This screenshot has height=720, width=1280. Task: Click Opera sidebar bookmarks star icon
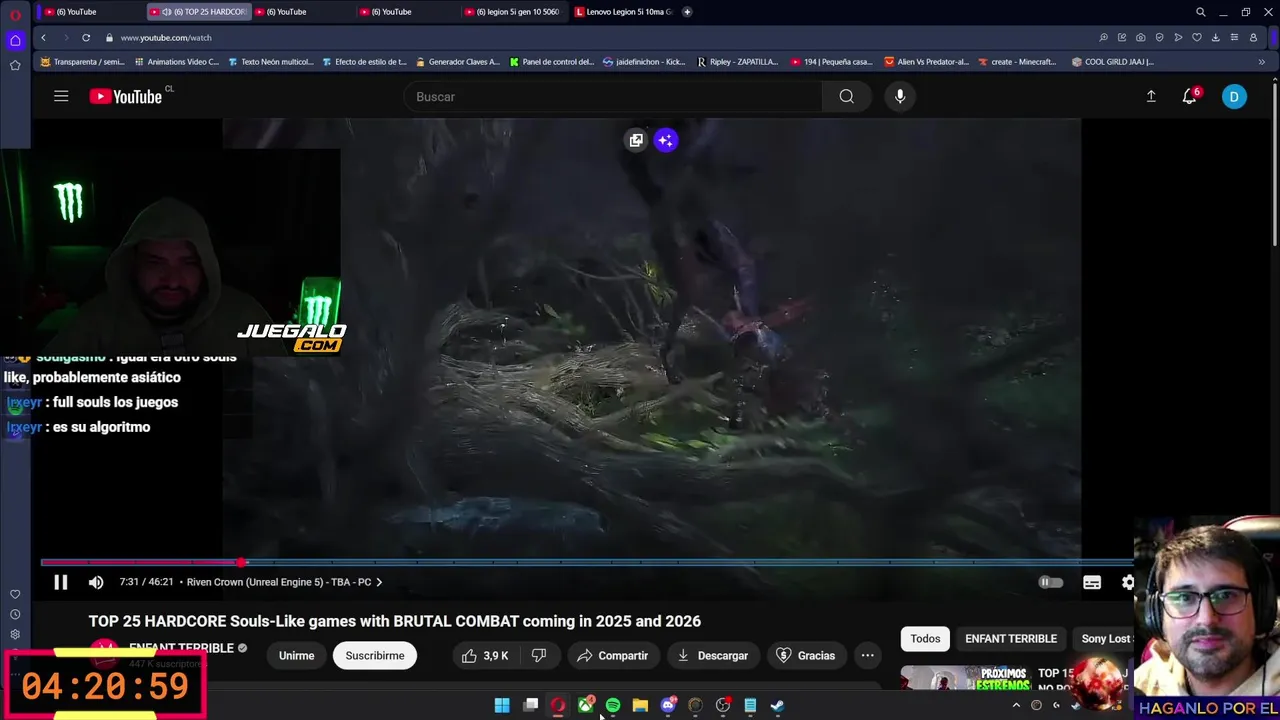pos(15,65)
